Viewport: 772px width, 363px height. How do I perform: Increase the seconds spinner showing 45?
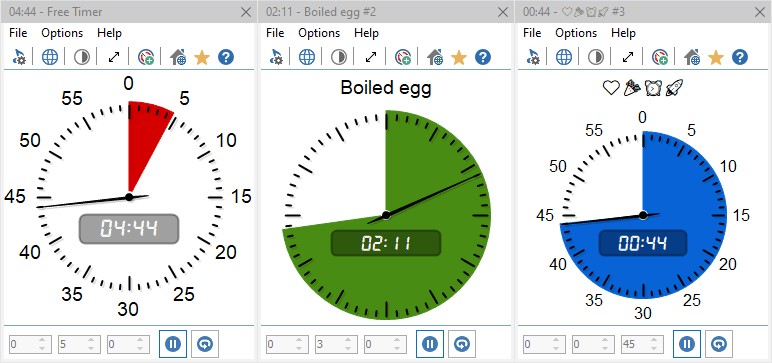(x=654, y=340)
